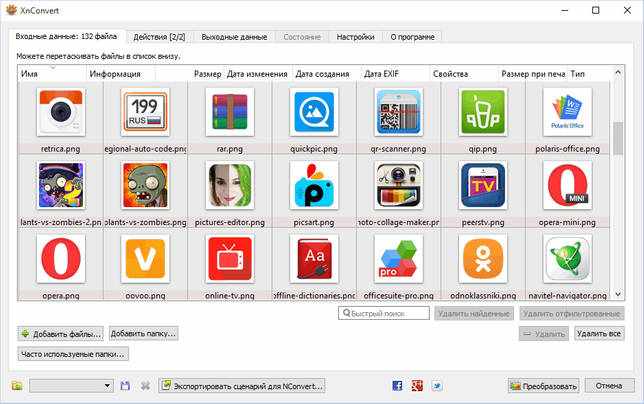Select the offline-dictionaries.png icon

(314, 259)
